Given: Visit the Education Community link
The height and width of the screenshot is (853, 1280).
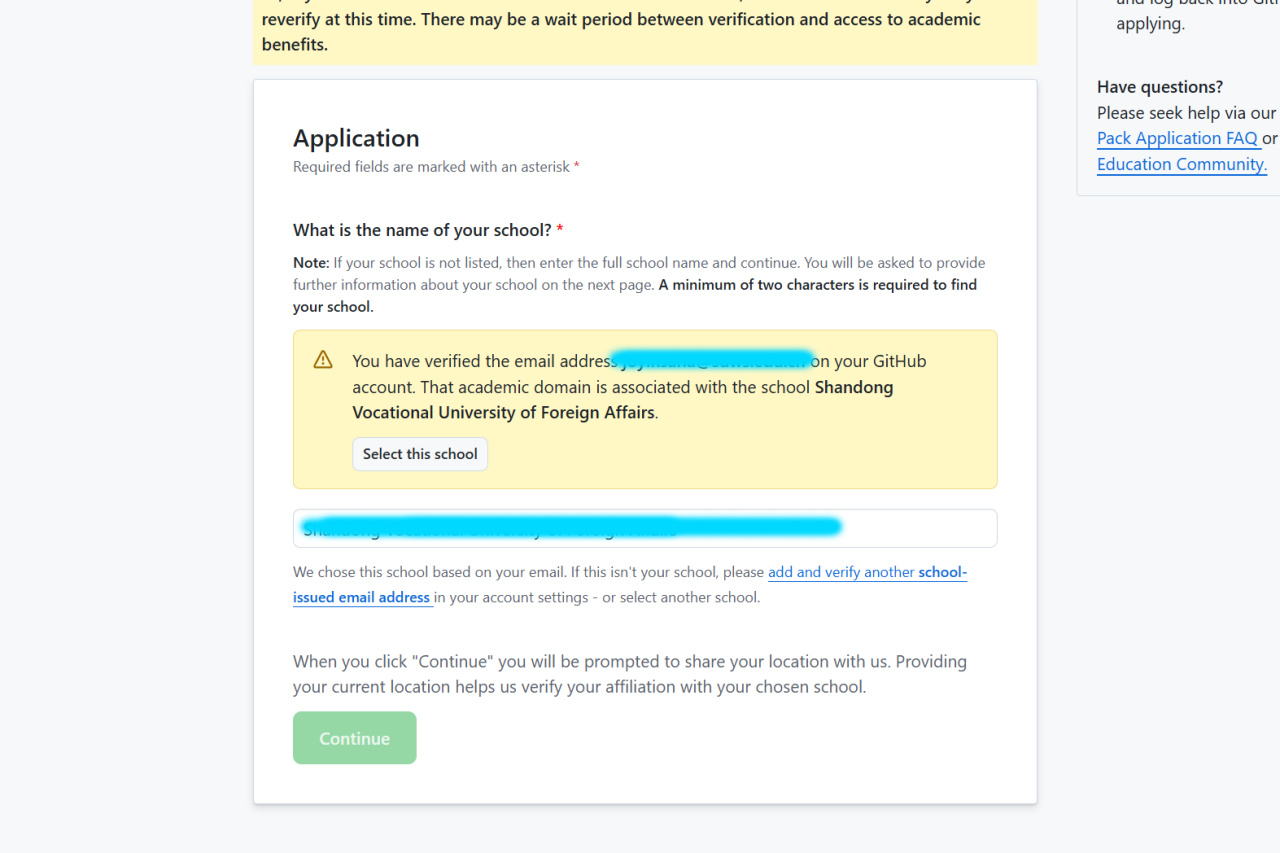Looking at the screenshot, I should 1181,164.
